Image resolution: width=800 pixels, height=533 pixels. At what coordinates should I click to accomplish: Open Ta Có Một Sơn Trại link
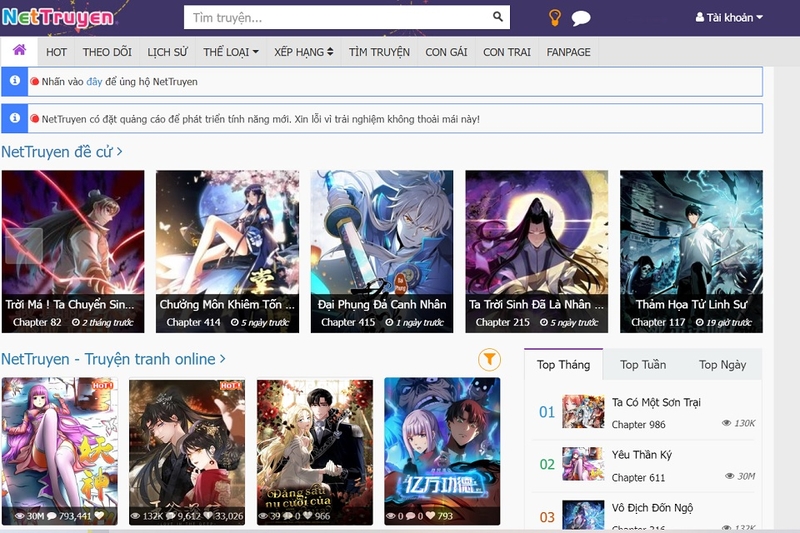point(656,402)
